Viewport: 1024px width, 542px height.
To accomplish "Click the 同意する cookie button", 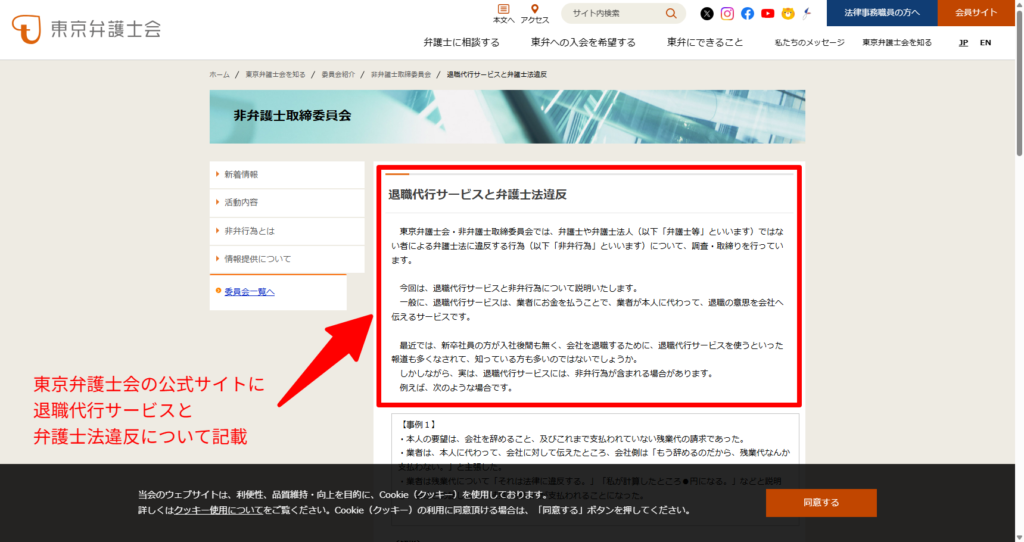I will (821, 502).
